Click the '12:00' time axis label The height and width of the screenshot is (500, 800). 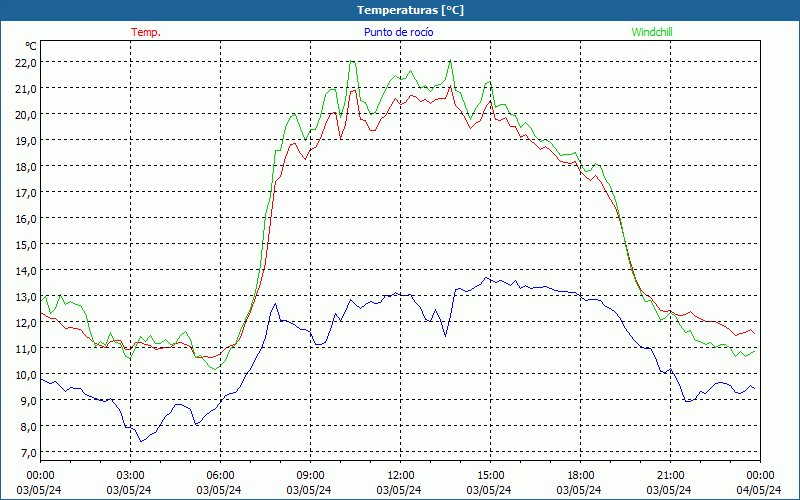tap(401, 476)
